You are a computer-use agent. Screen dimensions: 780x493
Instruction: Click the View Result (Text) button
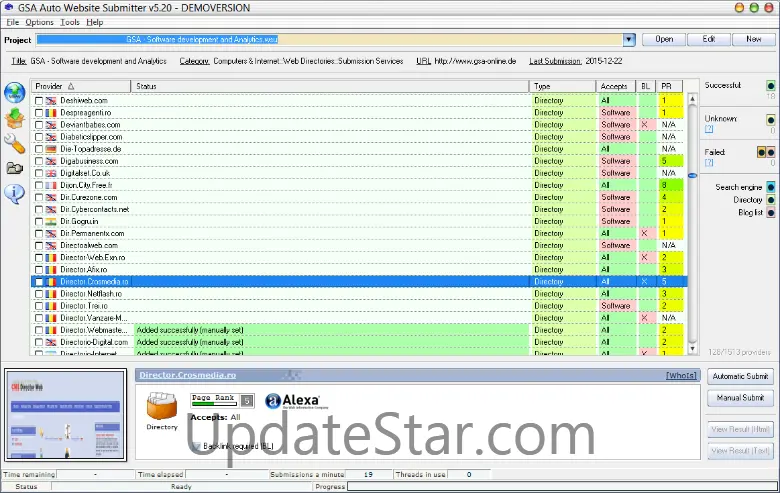pyautogui.click(x=740, y=451)
